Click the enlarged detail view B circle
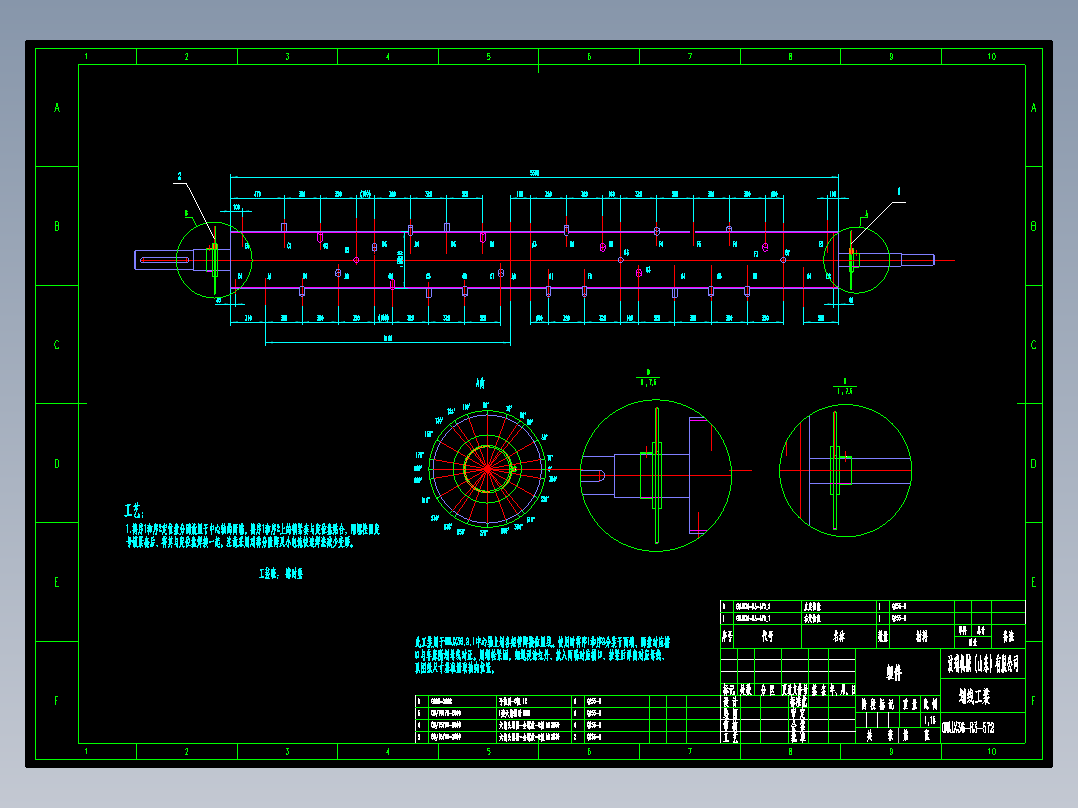Viewport: 1078px width, 808px height. [x=656, y=475]
